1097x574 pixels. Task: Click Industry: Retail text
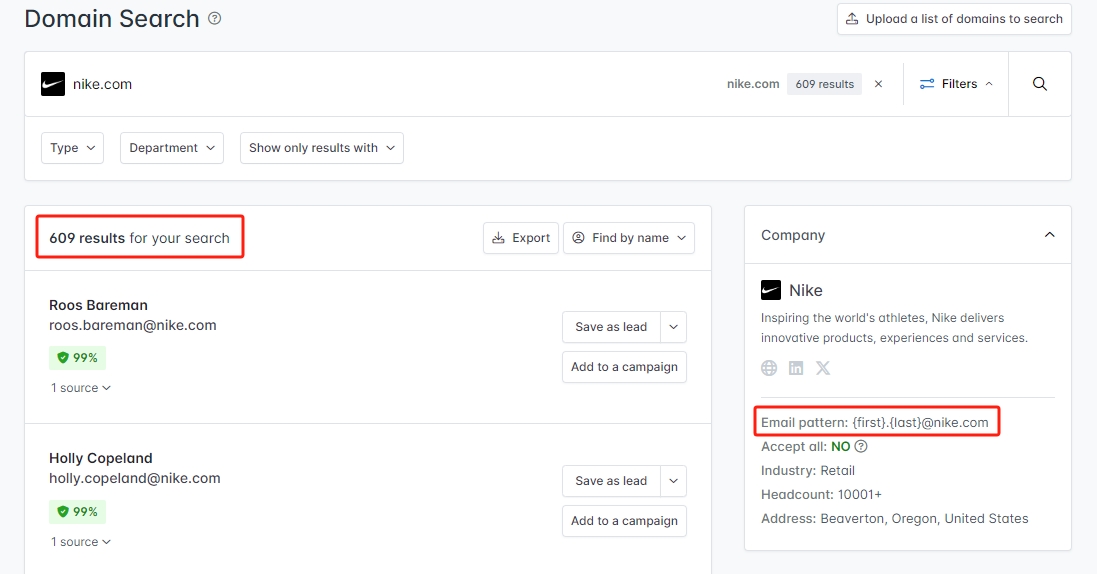pos(808,471)
